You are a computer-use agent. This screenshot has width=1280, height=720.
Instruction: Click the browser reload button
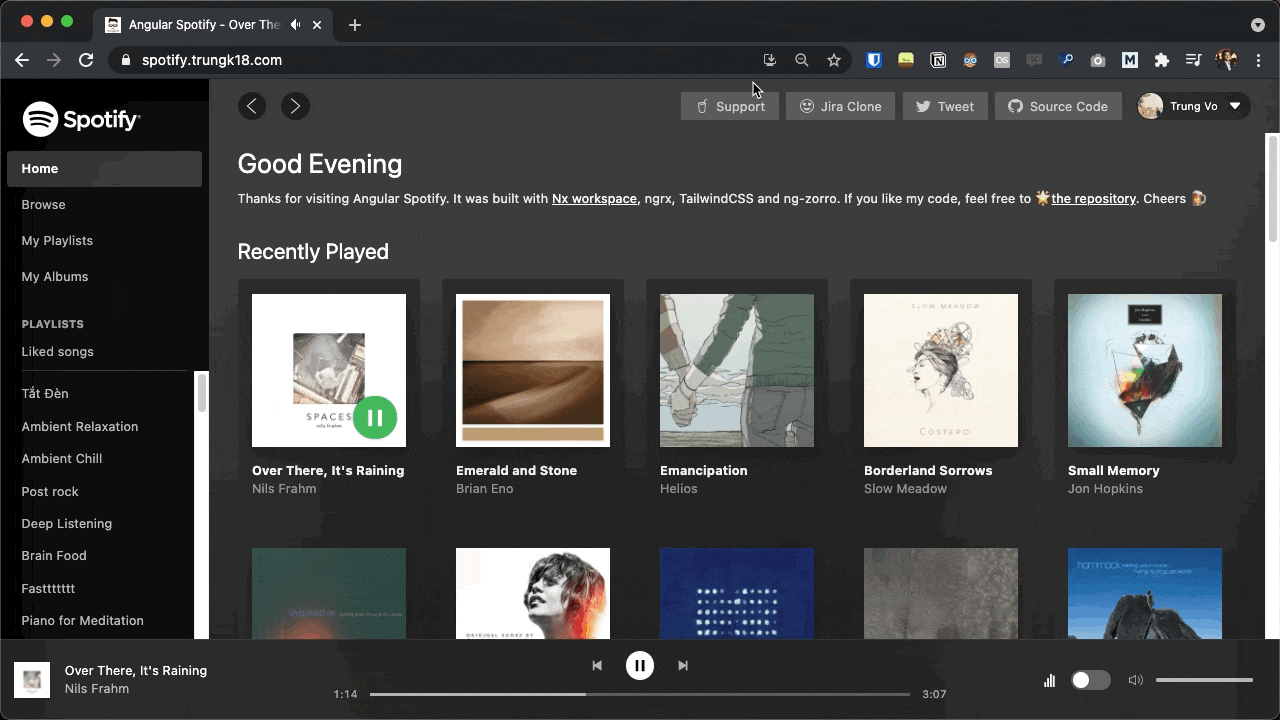(86, 60)
